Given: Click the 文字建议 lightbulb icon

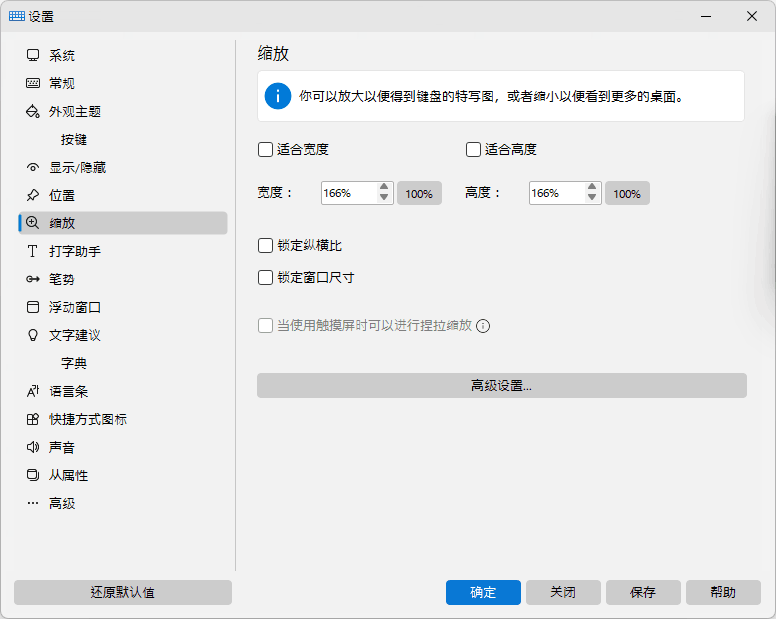Looking at the screenshot, I should 33,335.
